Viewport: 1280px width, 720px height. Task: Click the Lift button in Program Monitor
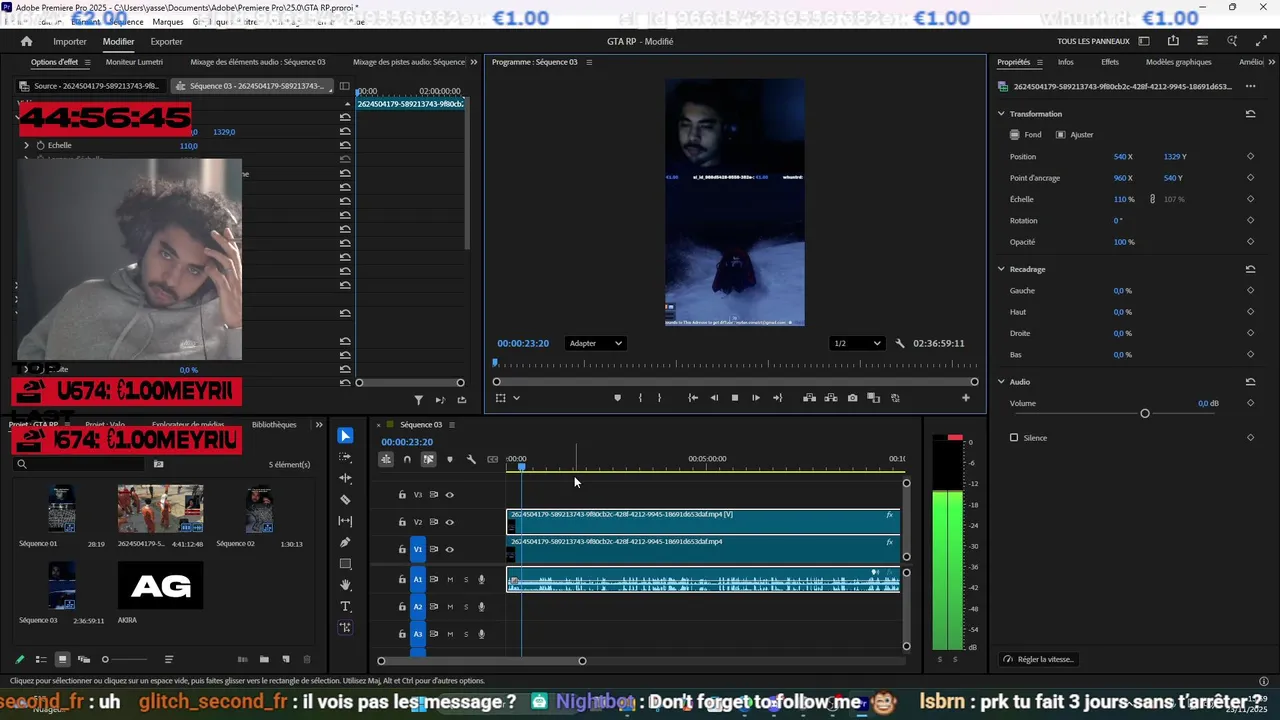point(809,397)
